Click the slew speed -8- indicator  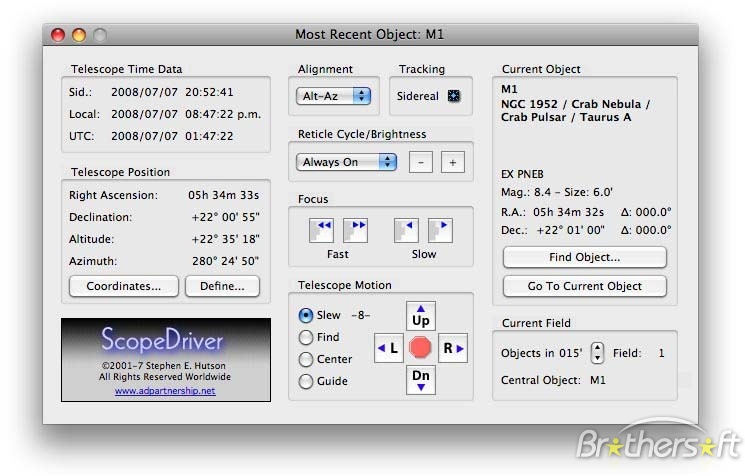pos(361,315)
